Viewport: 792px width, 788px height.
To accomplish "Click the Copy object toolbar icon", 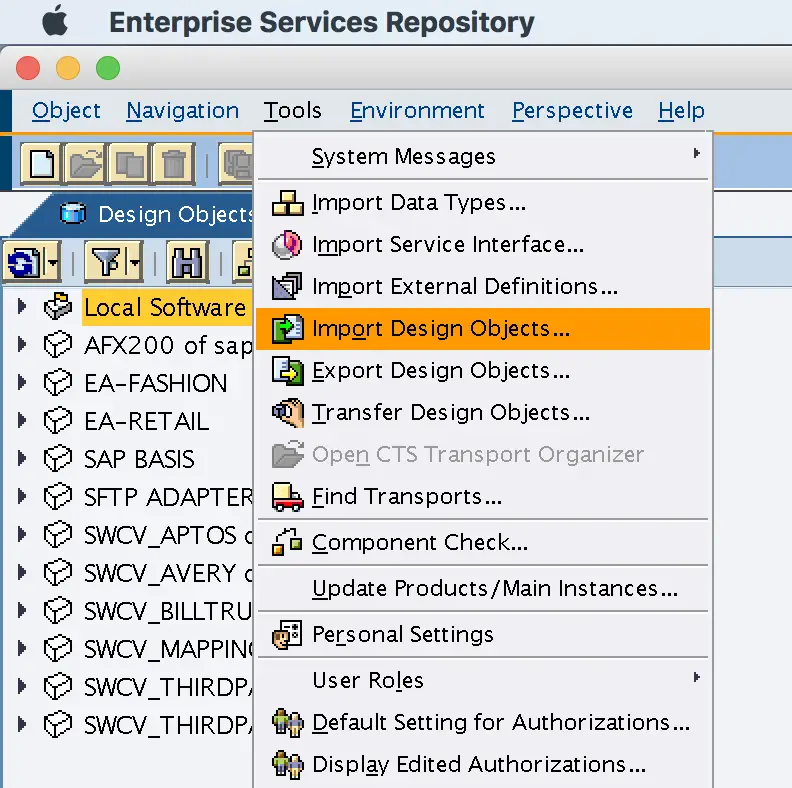I will 129,164.
